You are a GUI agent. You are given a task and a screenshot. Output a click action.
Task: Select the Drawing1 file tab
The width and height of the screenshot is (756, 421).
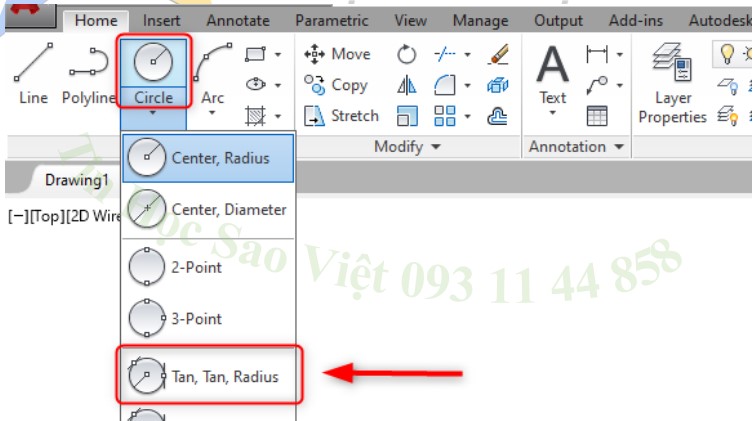pyautogui.click(x=77, y=180)
